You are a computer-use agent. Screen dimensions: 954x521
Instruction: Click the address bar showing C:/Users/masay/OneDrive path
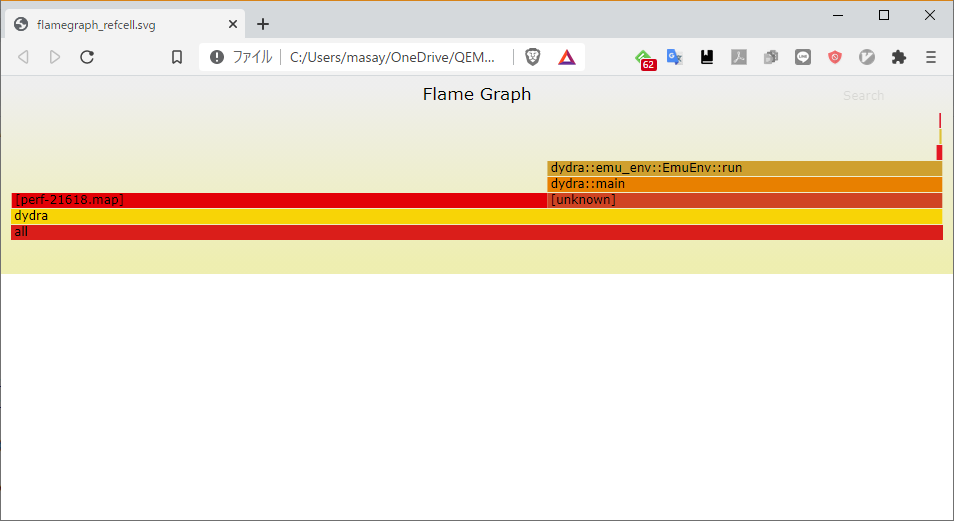392,57
